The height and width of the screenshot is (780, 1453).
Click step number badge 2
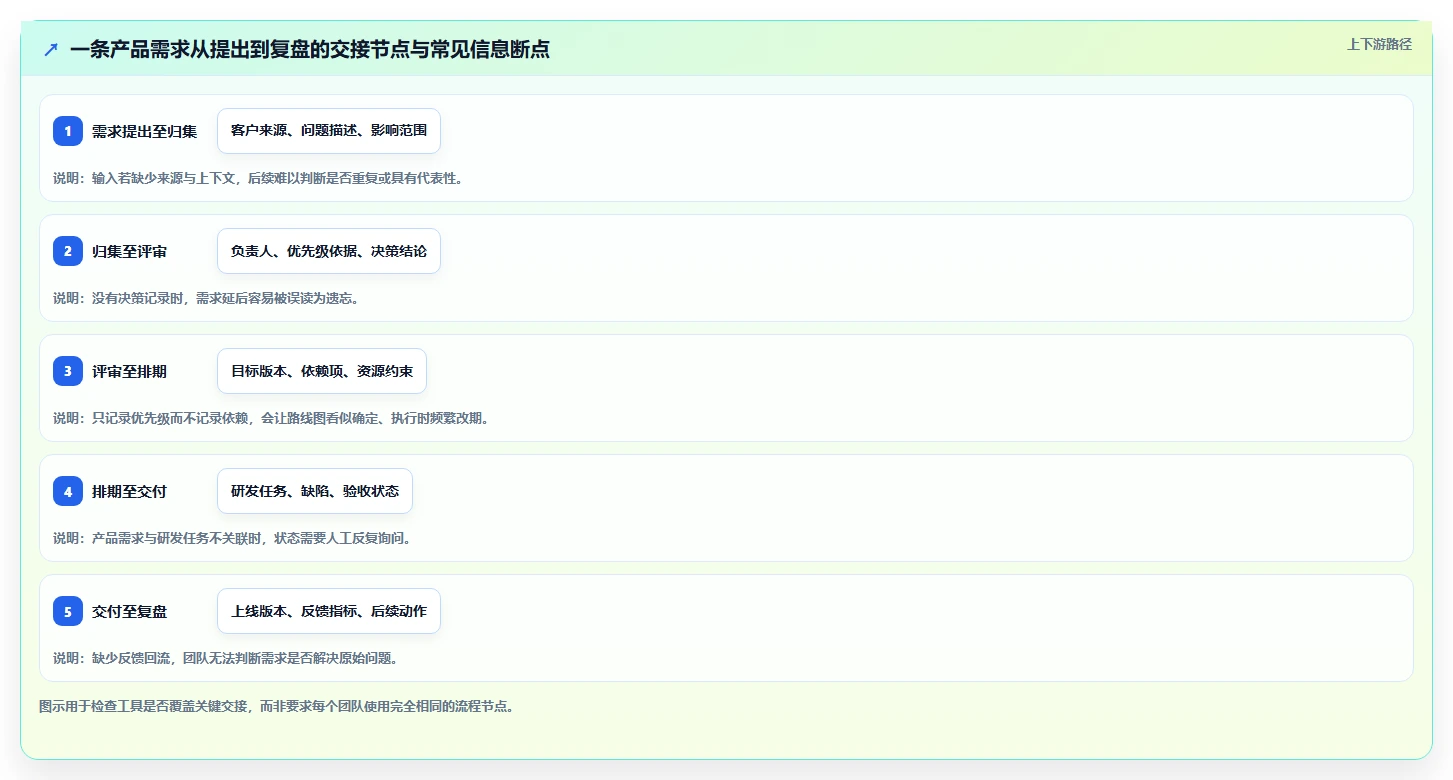(x=68, y=251)
